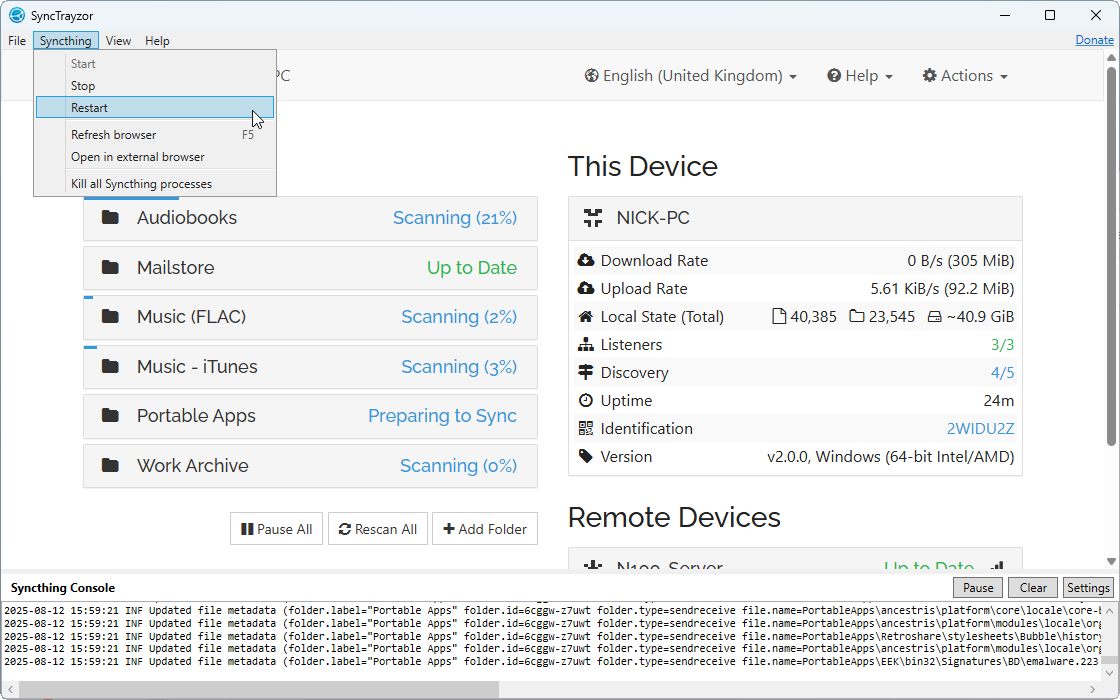The width and height of the screenshot is (1120, 700).
Task: Click the Rescan All button
Action: click(377, 529)
